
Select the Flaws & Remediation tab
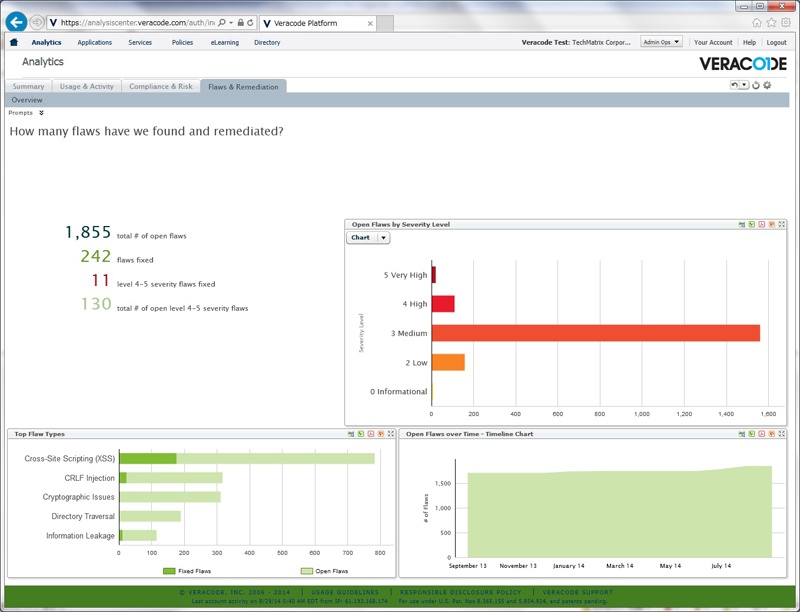click(243, 87)
